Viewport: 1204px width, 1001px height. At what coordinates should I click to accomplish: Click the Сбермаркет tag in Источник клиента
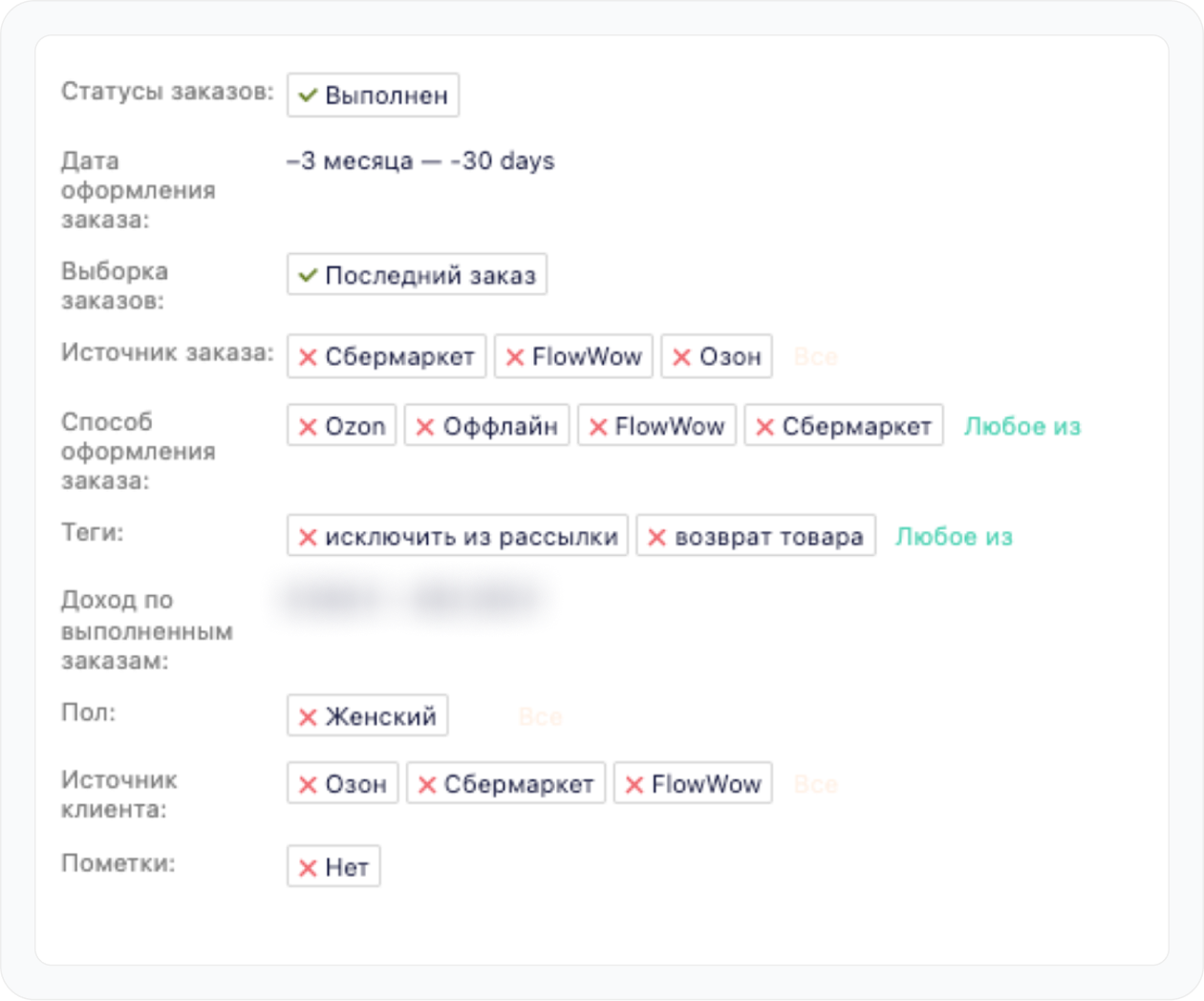point(506,785)
